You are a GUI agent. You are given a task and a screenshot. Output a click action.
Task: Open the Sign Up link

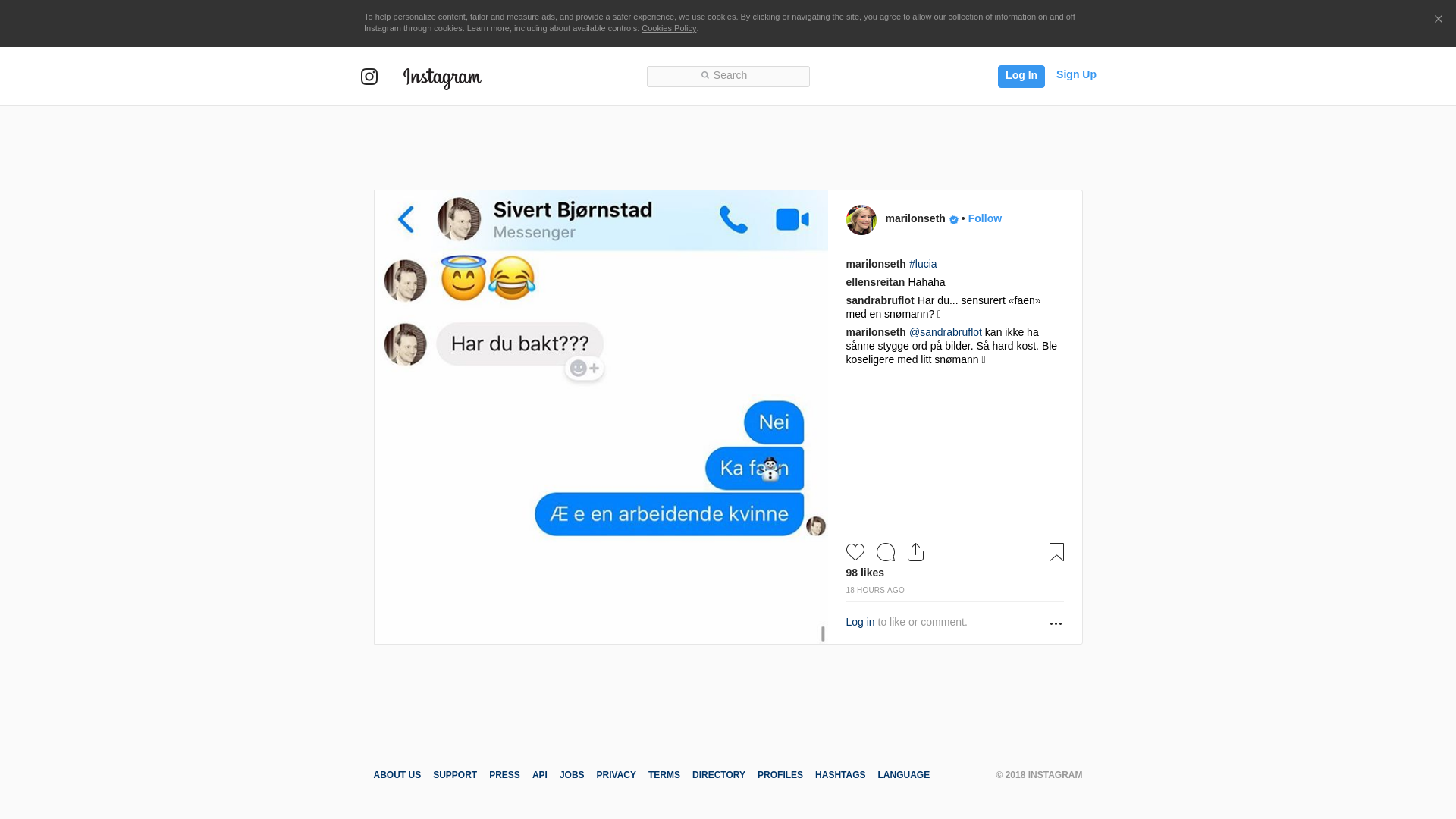1076,74
